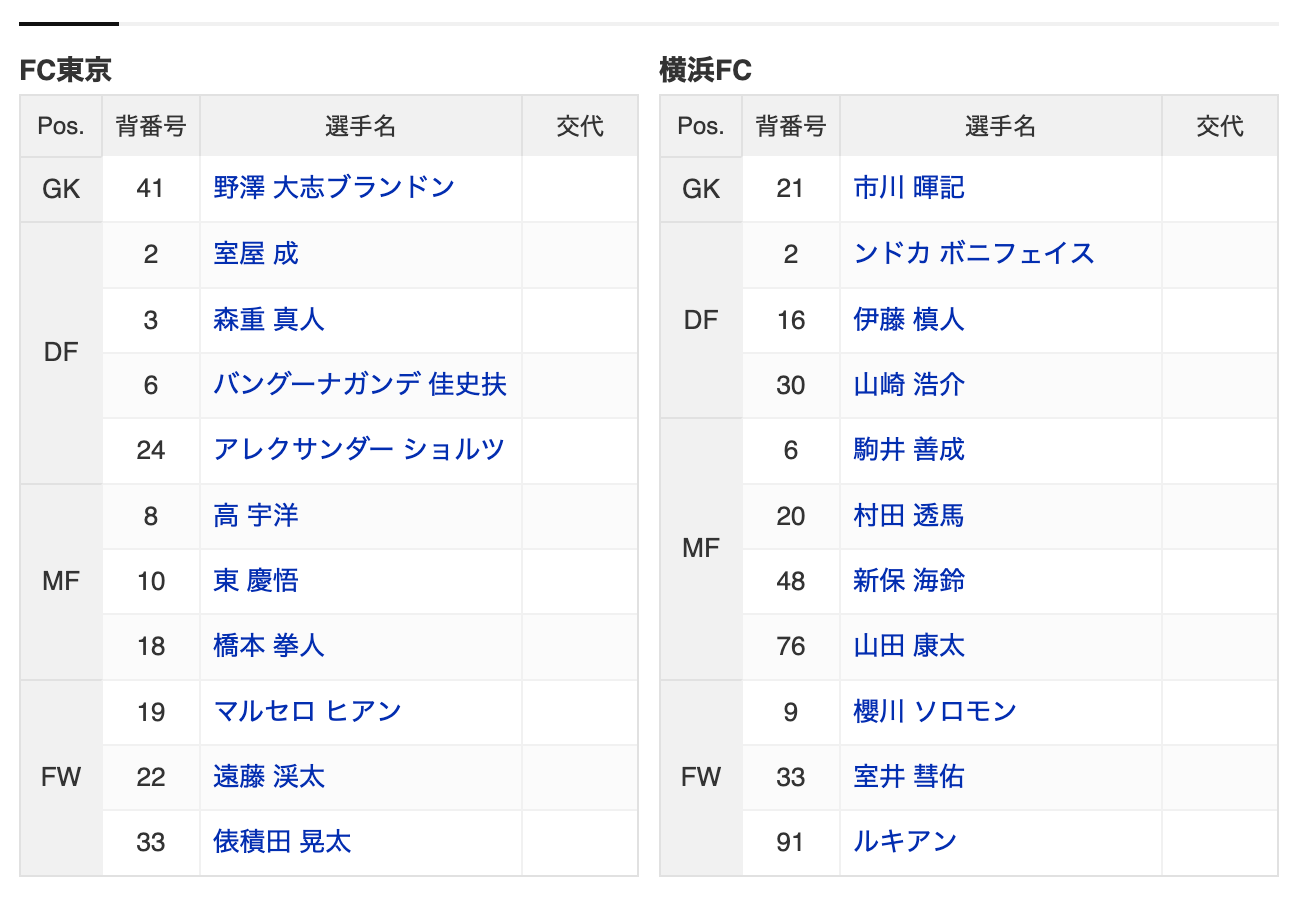Image resolution: width=1294 pixels, height=900 pixels.
Task: Click マルセロ ヒアン link
Action: tap(307, 712)
